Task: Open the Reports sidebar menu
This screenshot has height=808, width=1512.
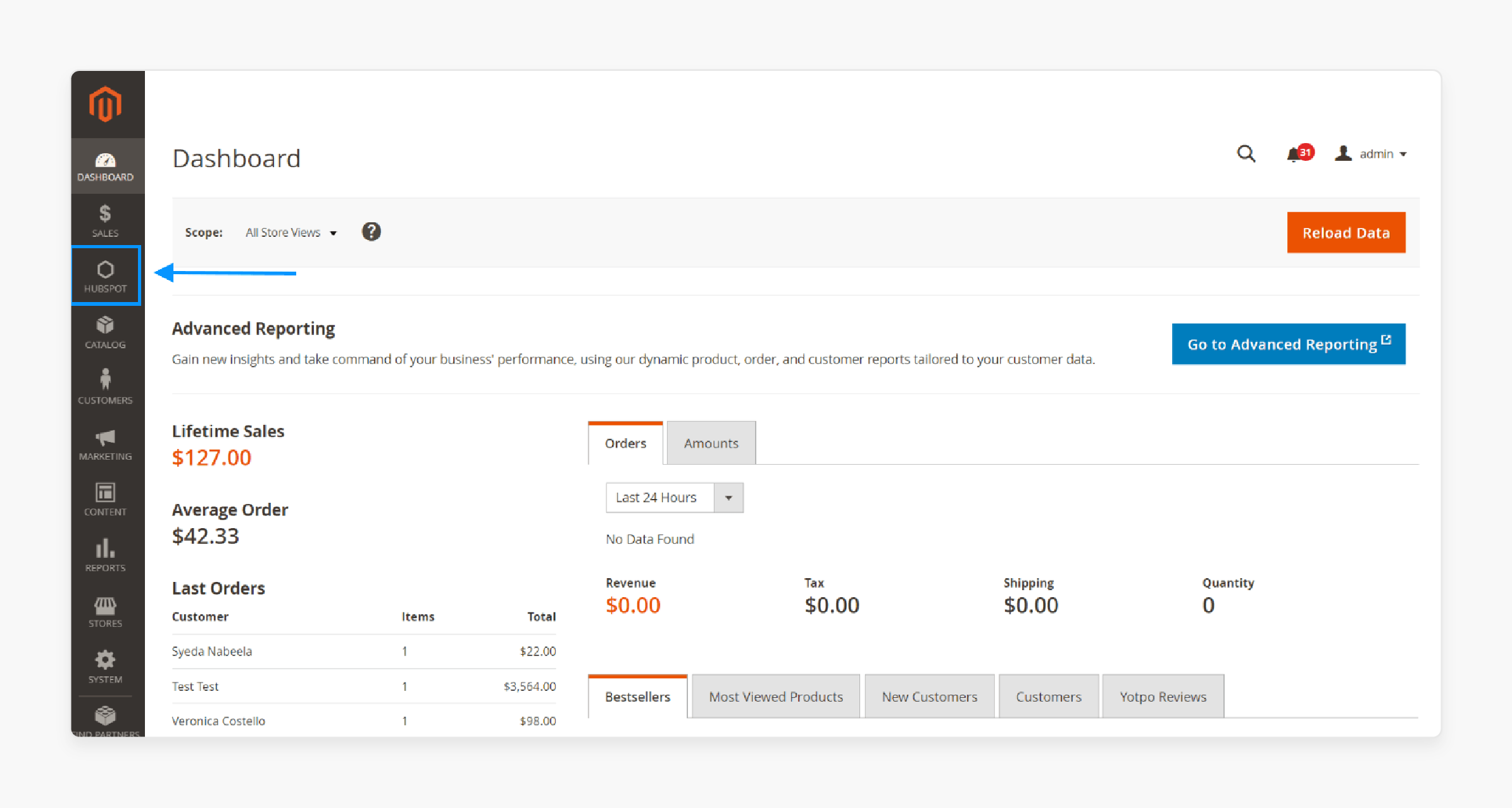Action: coord(106,555)
